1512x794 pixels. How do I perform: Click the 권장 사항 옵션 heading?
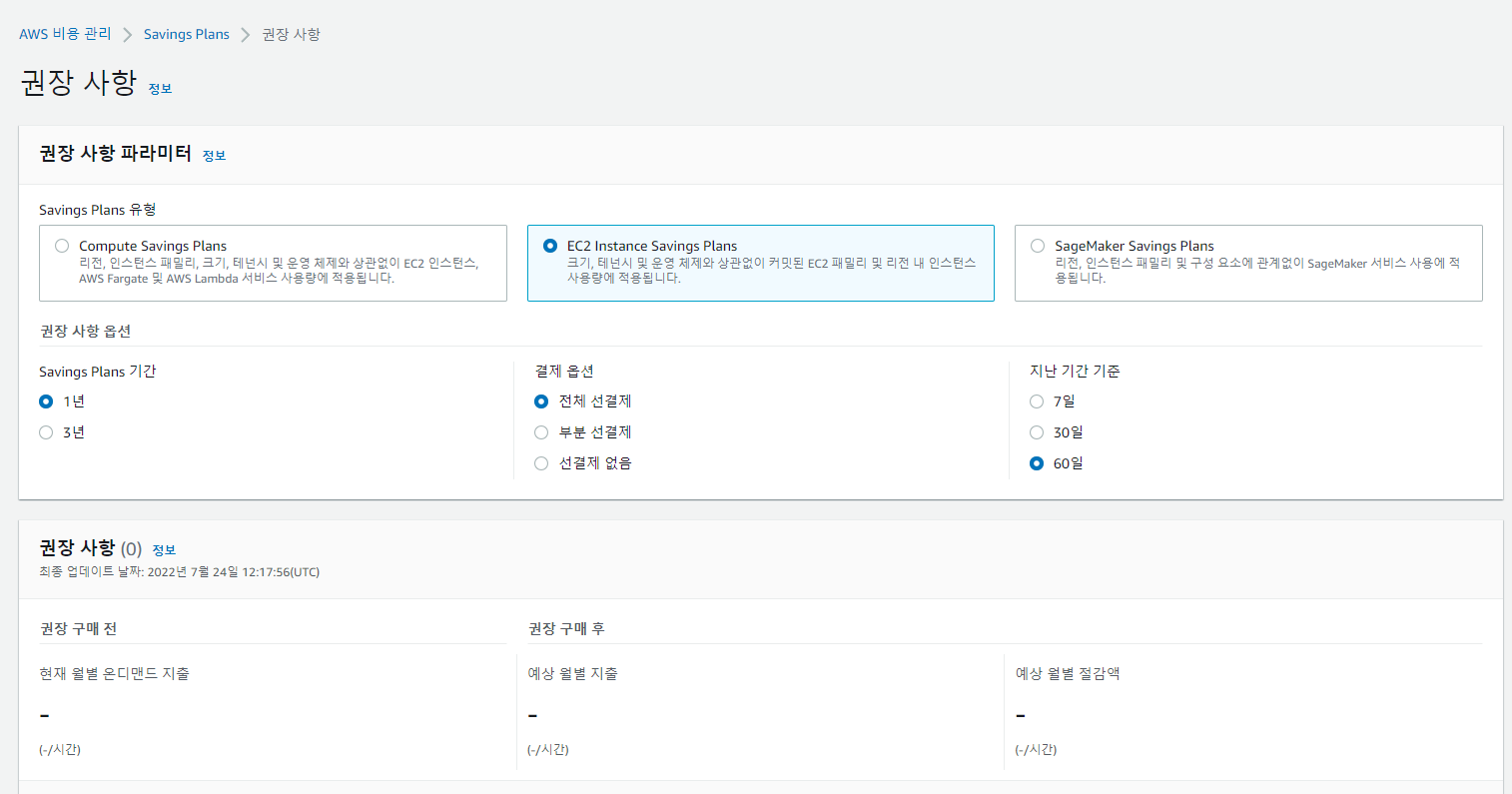[86, 331]
